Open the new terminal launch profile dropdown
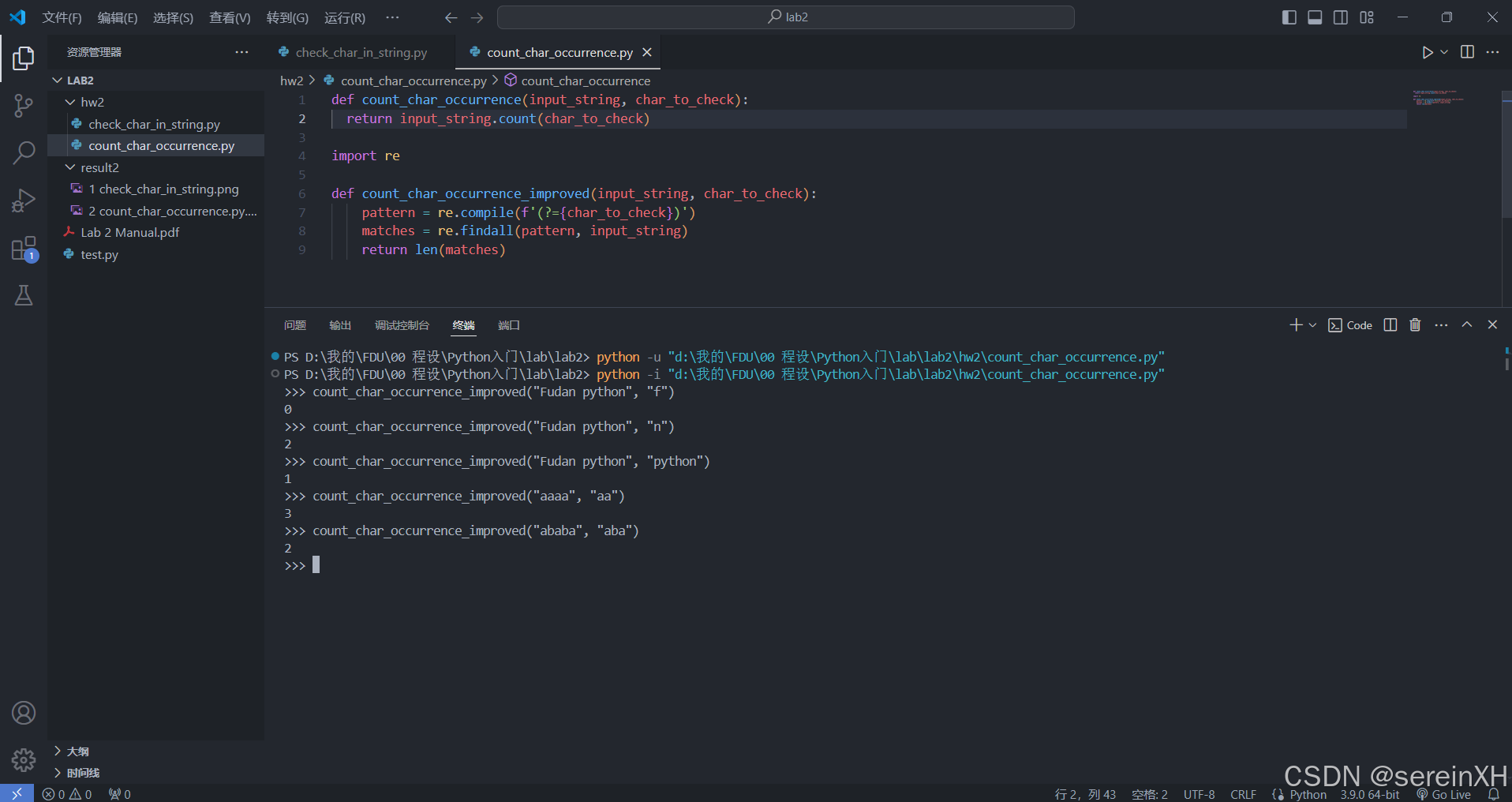The image size is (1512, 802). [1312, 325]
